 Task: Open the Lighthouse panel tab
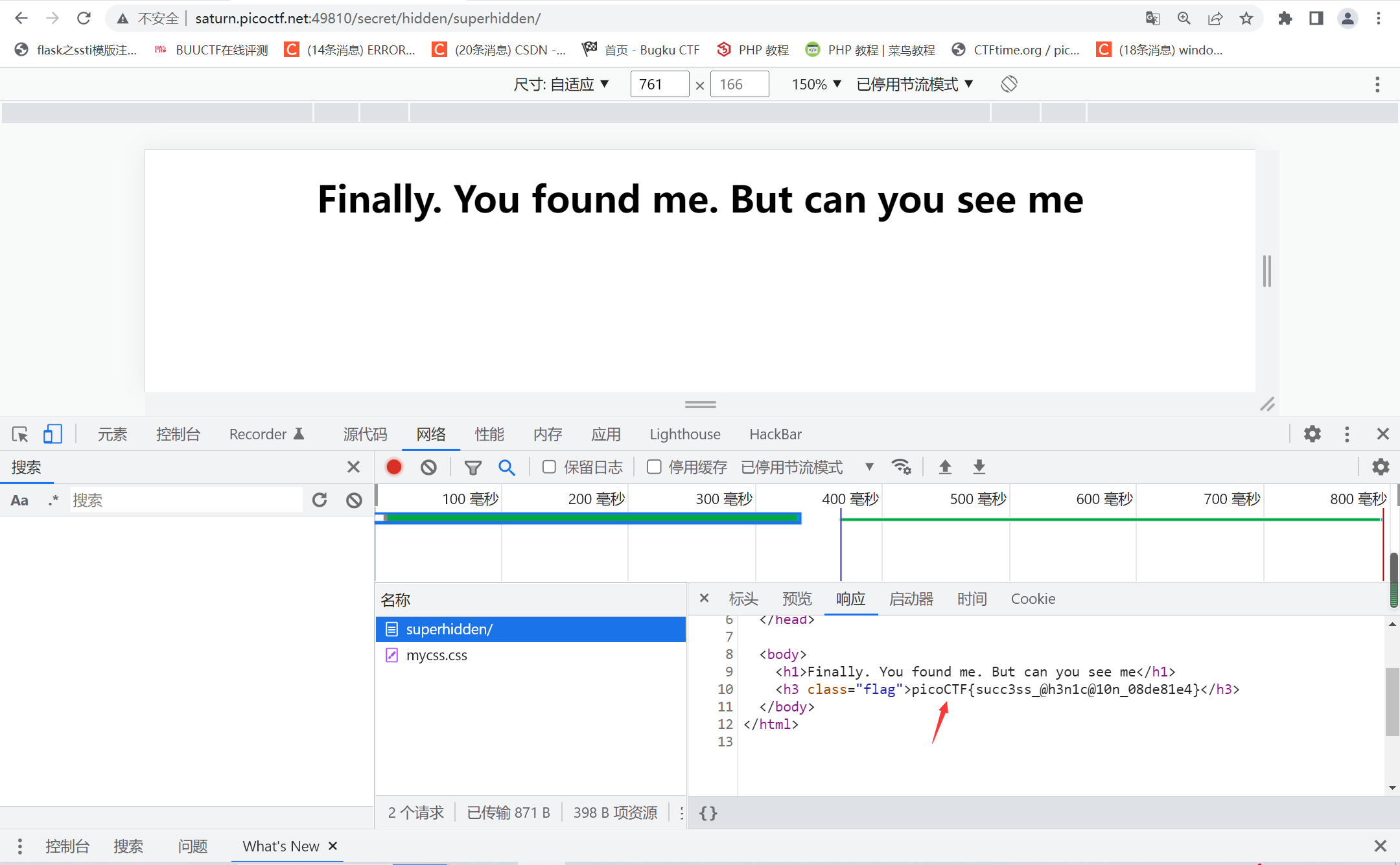(684, 434)
